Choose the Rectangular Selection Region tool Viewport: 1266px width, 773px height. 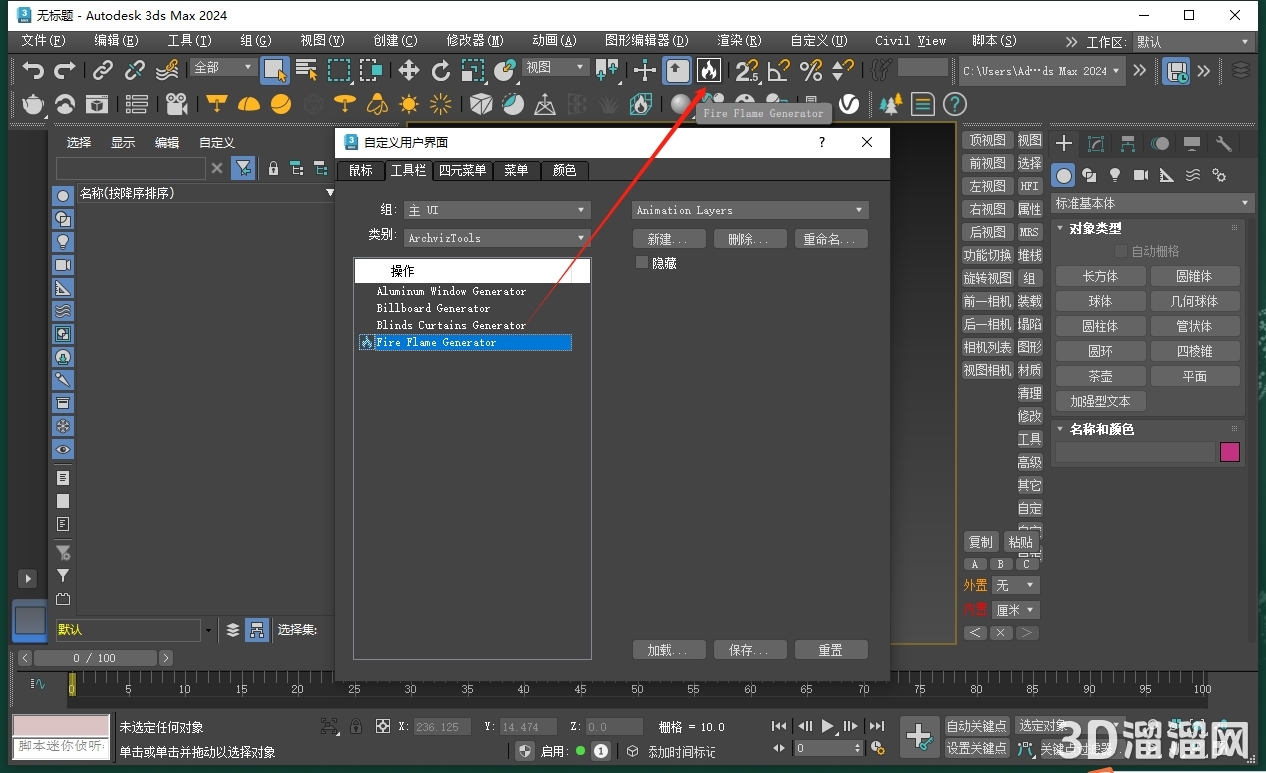[339, 70]
